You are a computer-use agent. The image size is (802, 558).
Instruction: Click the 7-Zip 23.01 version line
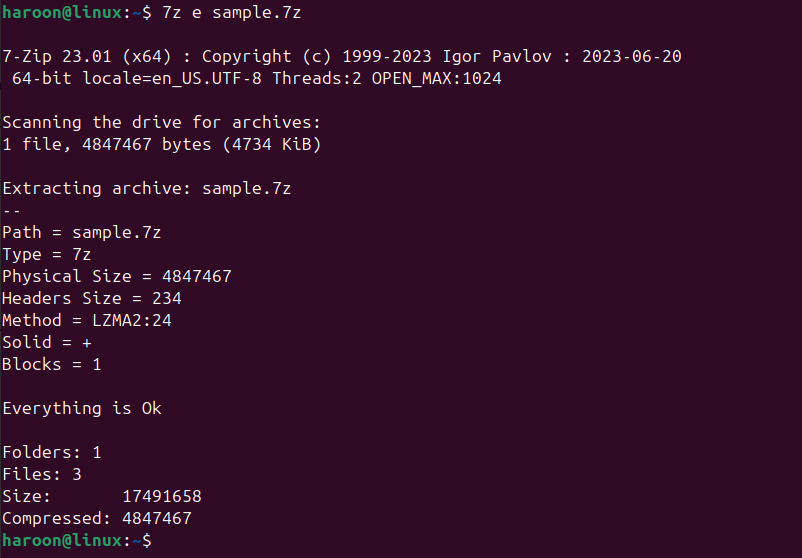(341, 56)
